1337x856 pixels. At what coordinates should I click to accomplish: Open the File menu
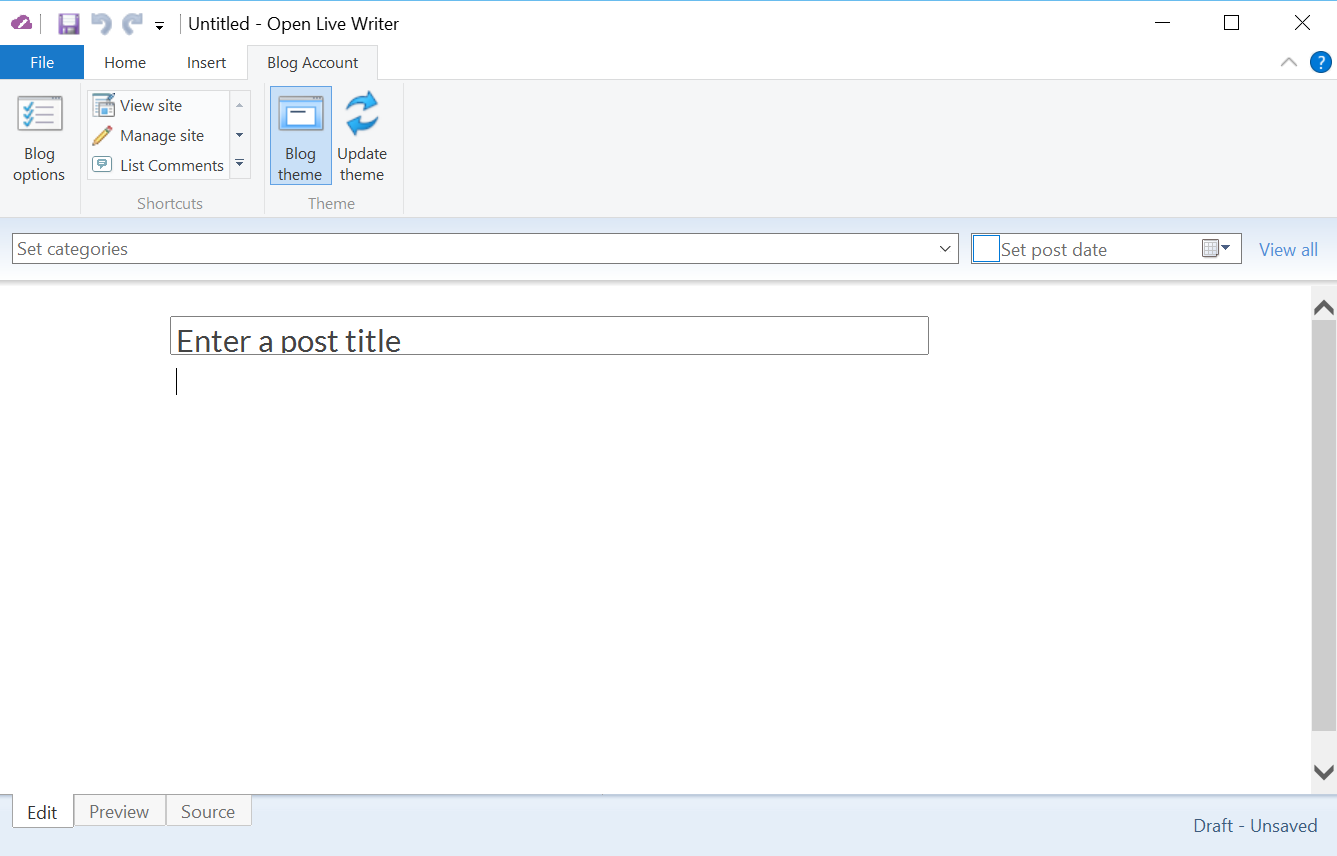coord(42,62)
